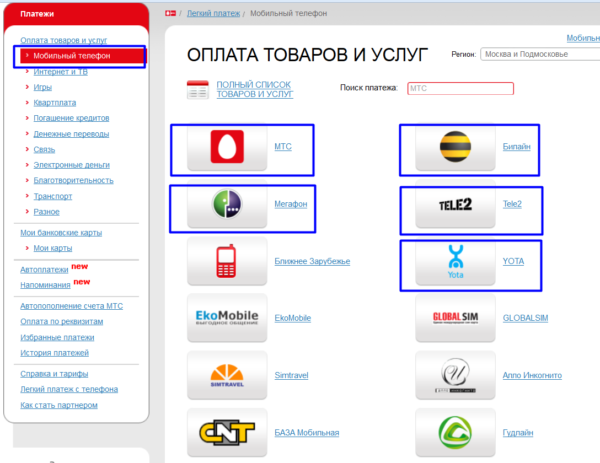Click the EkoMobile logo tile
This screenshot has height=463, width=600.
(x=226, y=319)
